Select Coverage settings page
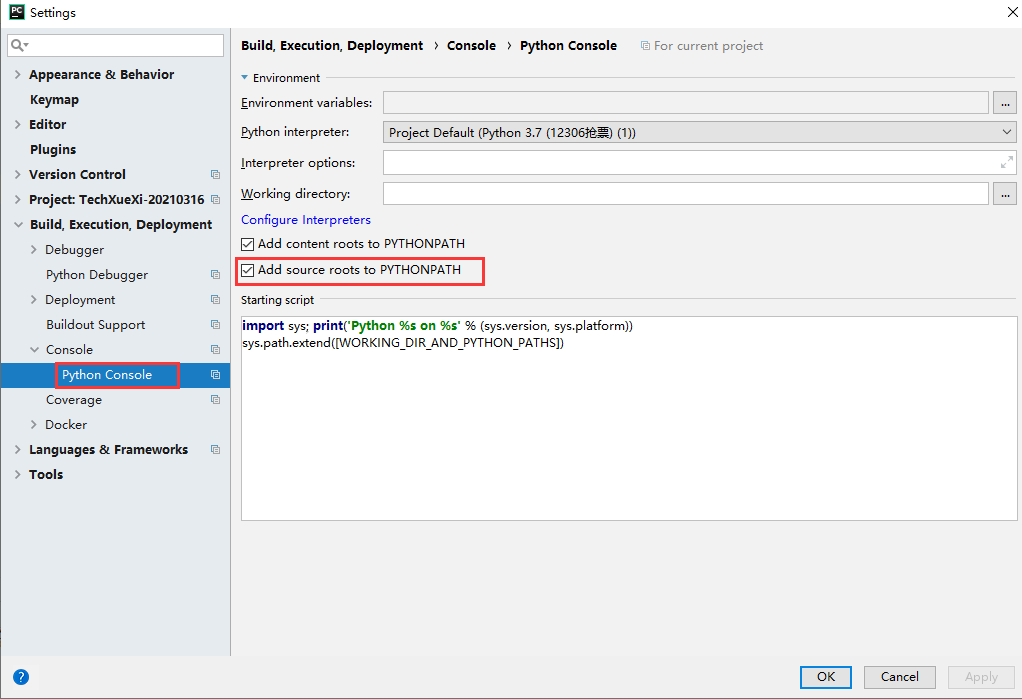Viewport: 1022px width, 699px height. coord(74,400)
